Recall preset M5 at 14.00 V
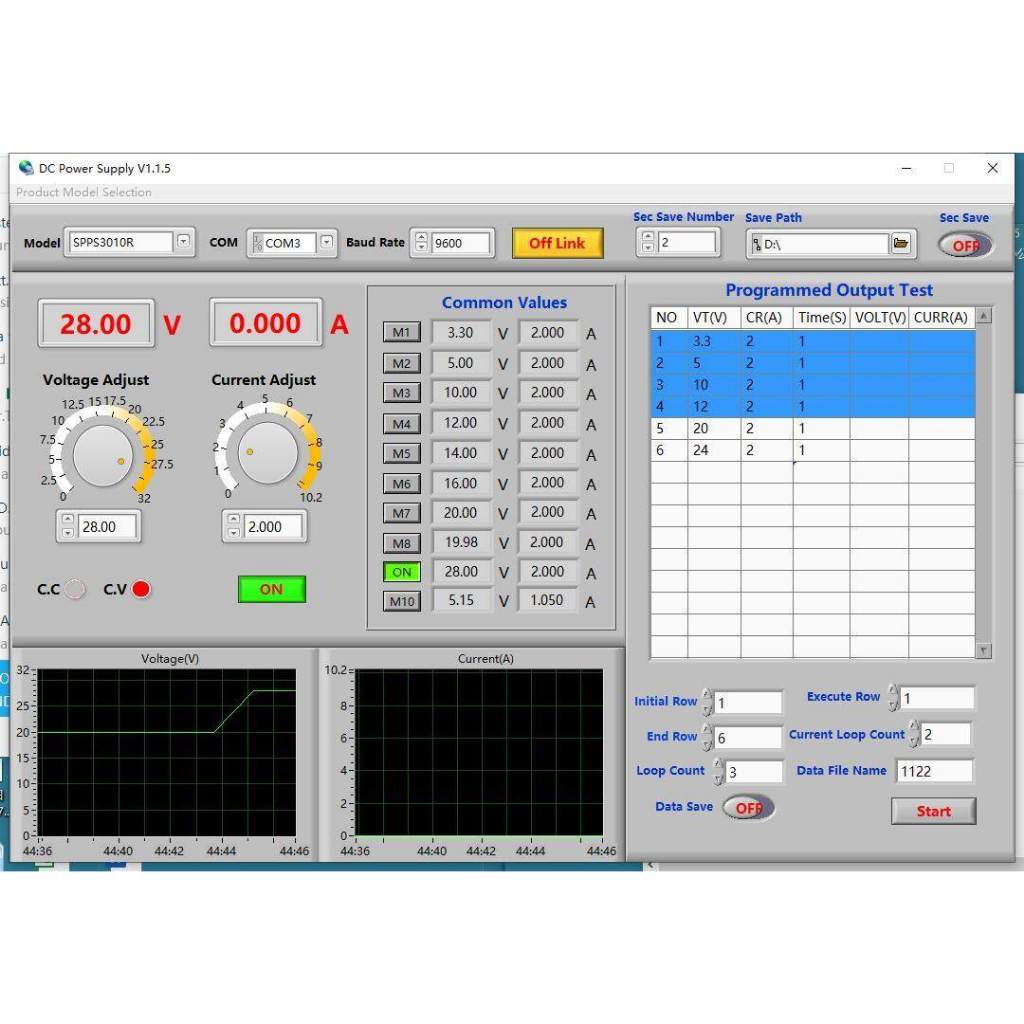The width and height of the screenshot is (1024, 1024). coord(402,453)
